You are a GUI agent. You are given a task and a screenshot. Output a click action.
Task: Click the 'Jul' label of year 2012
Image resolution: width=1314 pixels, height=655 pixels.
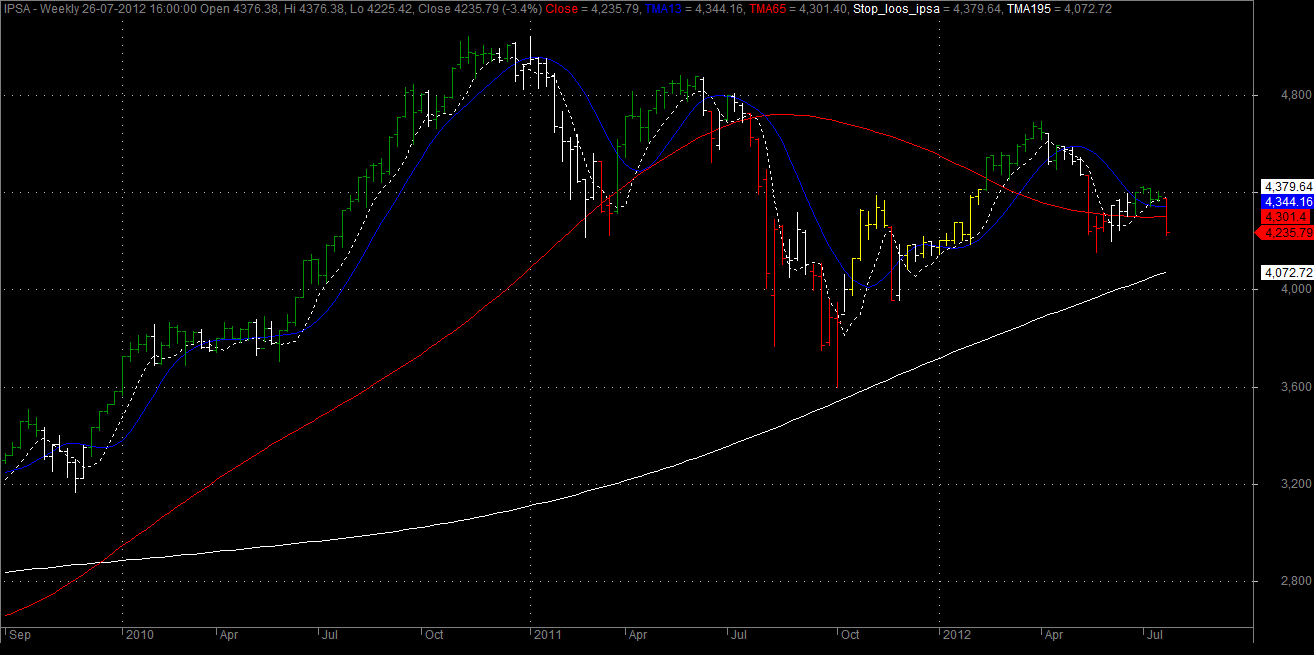tap(1154, 634)
